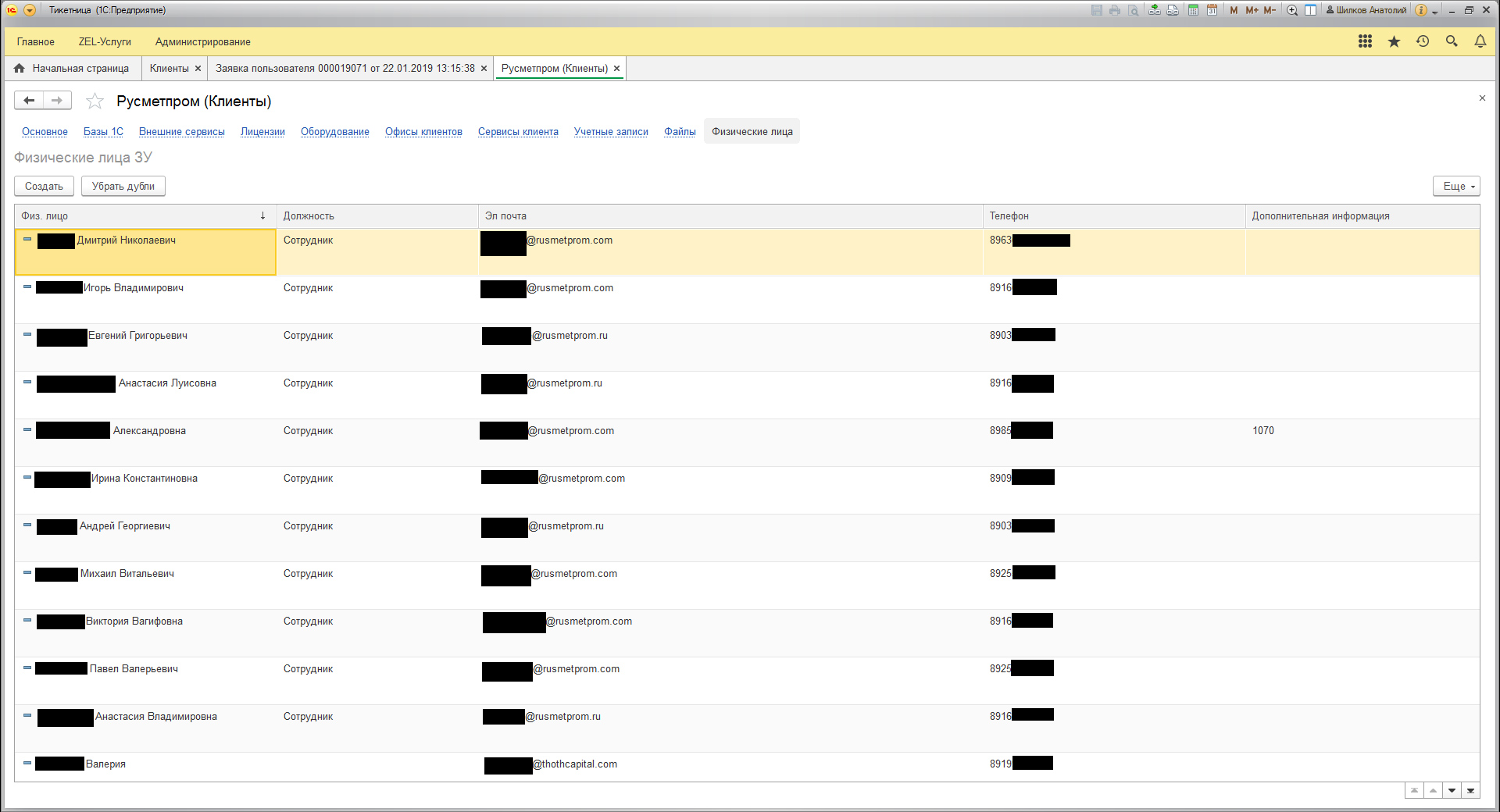
Task: Open the History clock icon
Action: pyautogui.click(x=1423, y=41)
